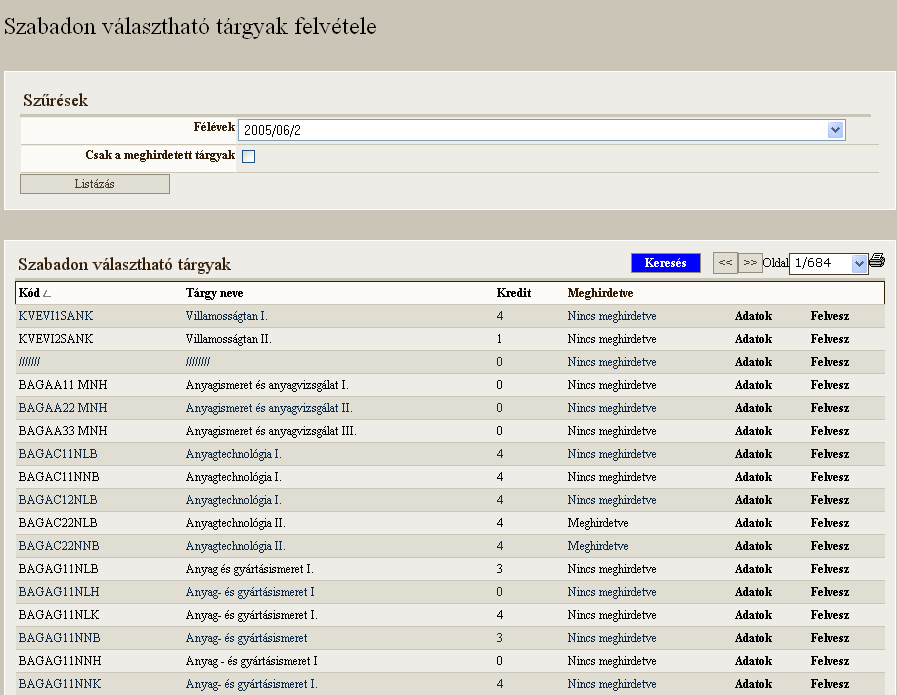Select course code KVEVI1SANK
This screenshot has width=897, height=695.
(x=55, y=316)
